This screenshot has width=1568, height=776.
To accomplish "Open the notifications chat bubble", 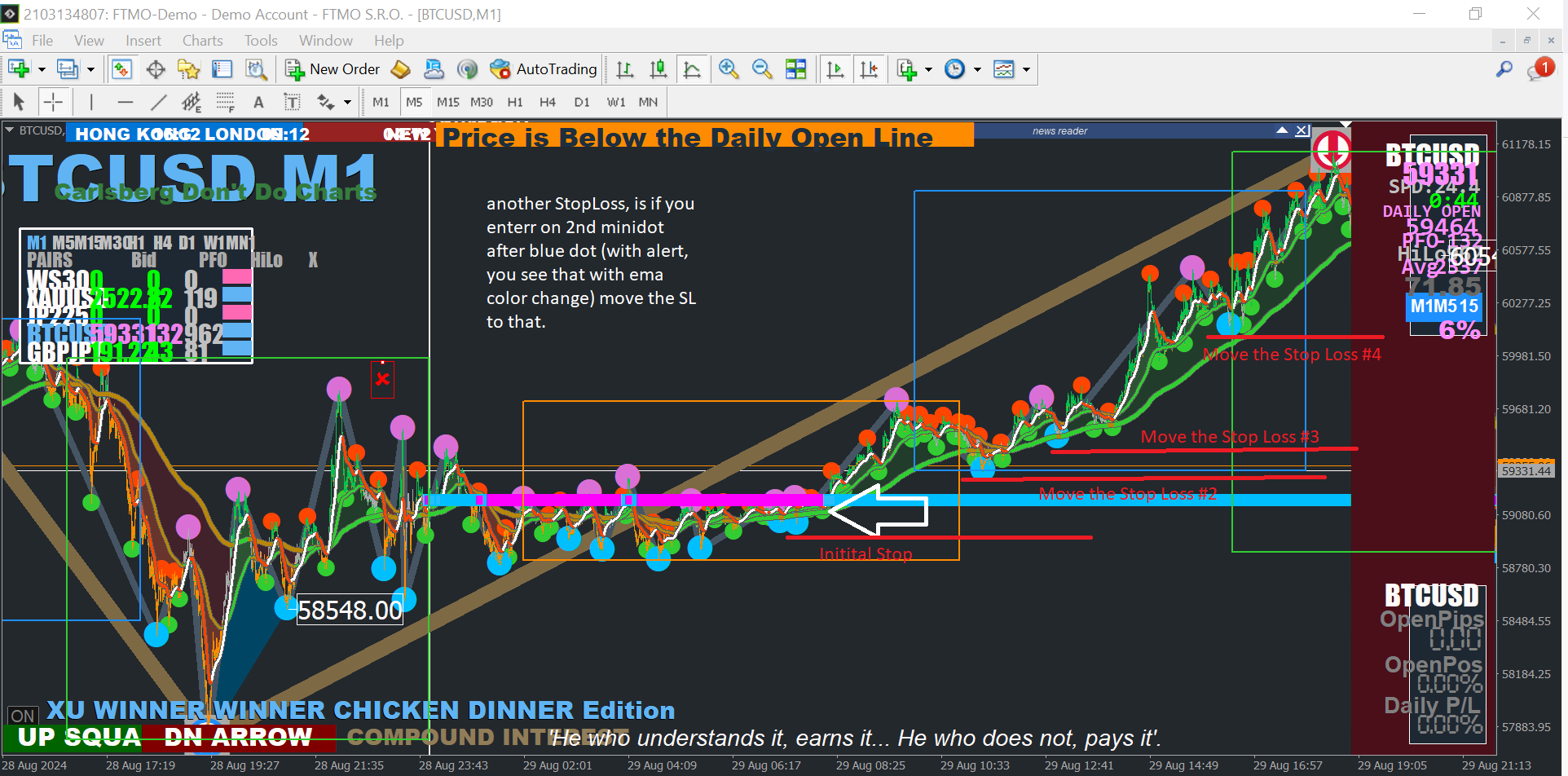I will click(x=1539, y=69).
